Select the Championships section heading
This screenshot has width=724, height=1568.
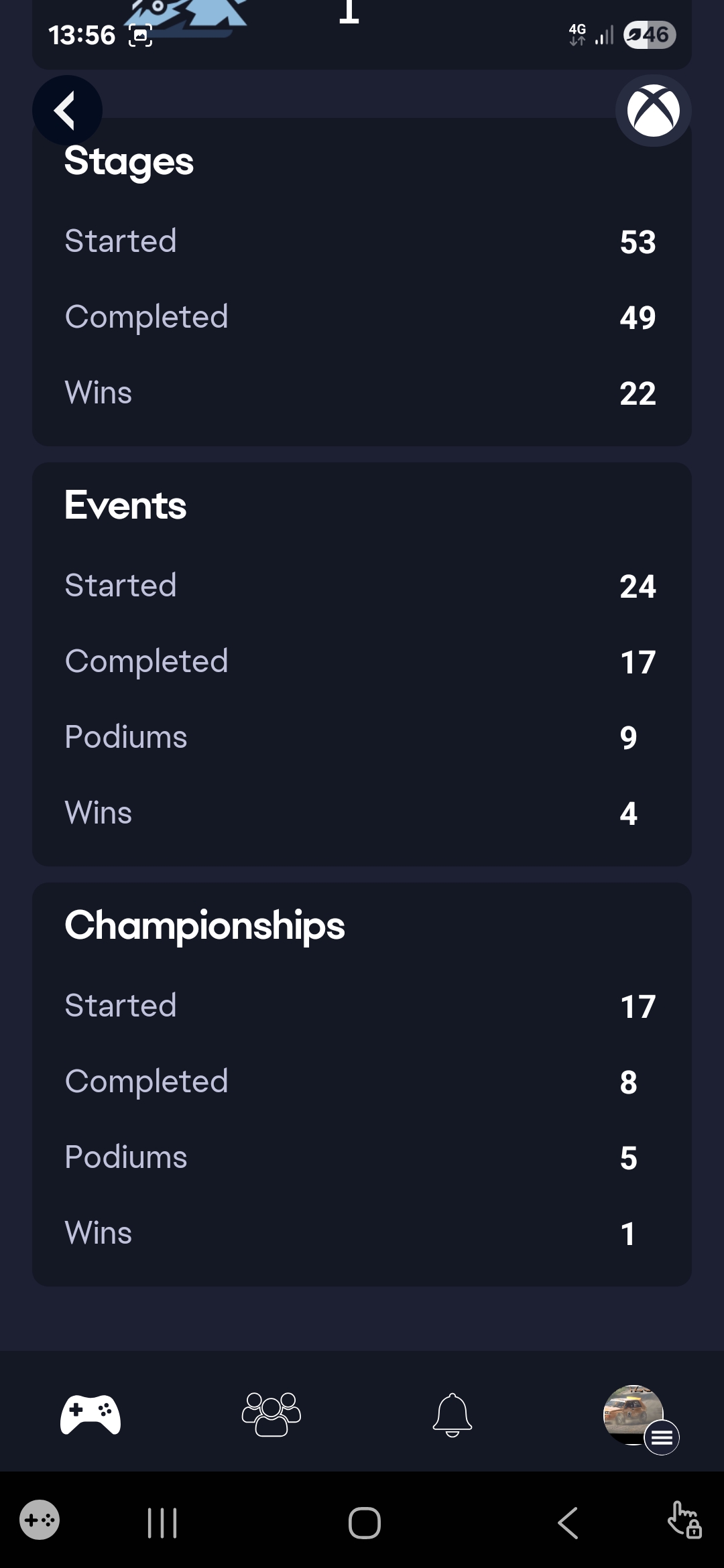[x=204, y=927]
